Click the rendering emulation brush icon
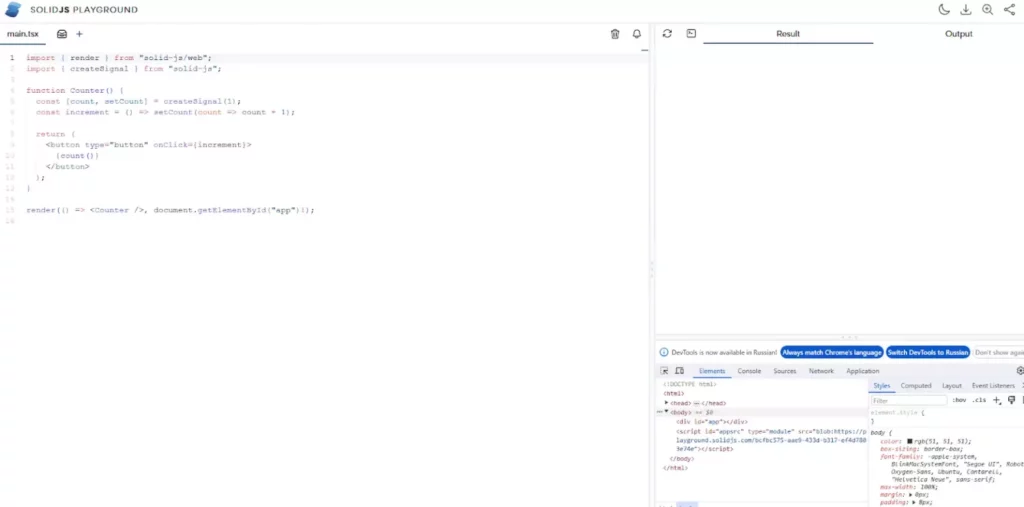 tap(1011, 400)
